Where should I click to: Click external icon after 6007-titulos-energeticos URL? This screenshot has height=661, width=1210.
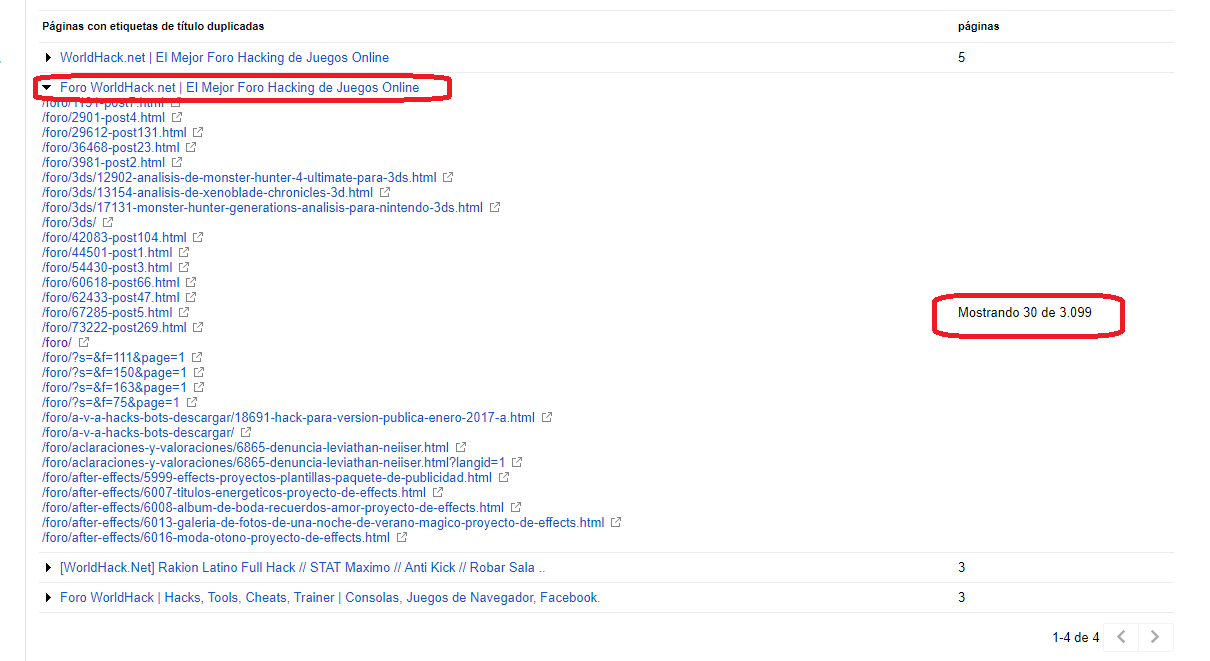438,492
